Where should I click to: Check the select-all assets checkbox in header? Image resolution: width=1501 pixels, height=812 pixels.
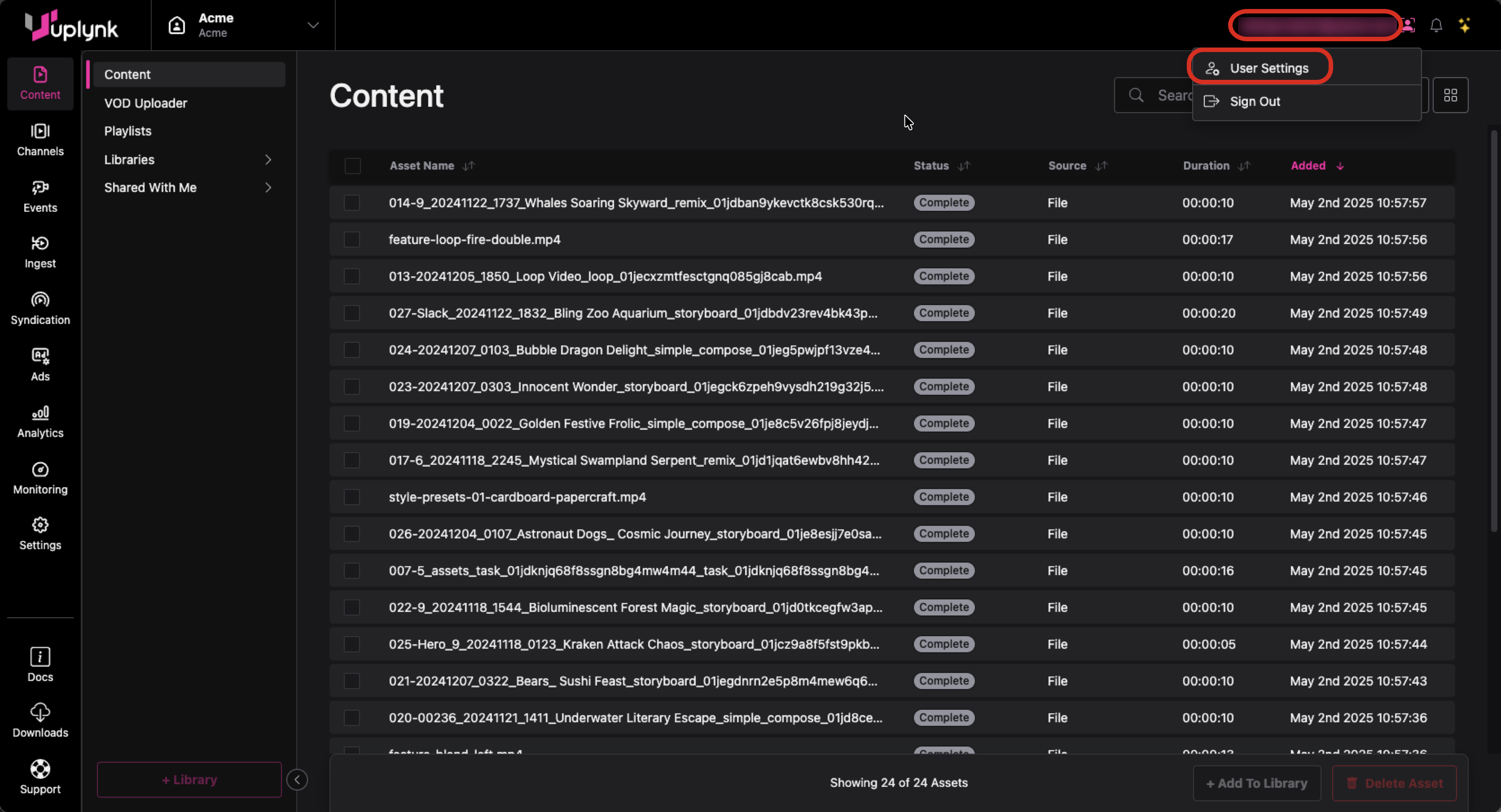[x=352, y=166]
